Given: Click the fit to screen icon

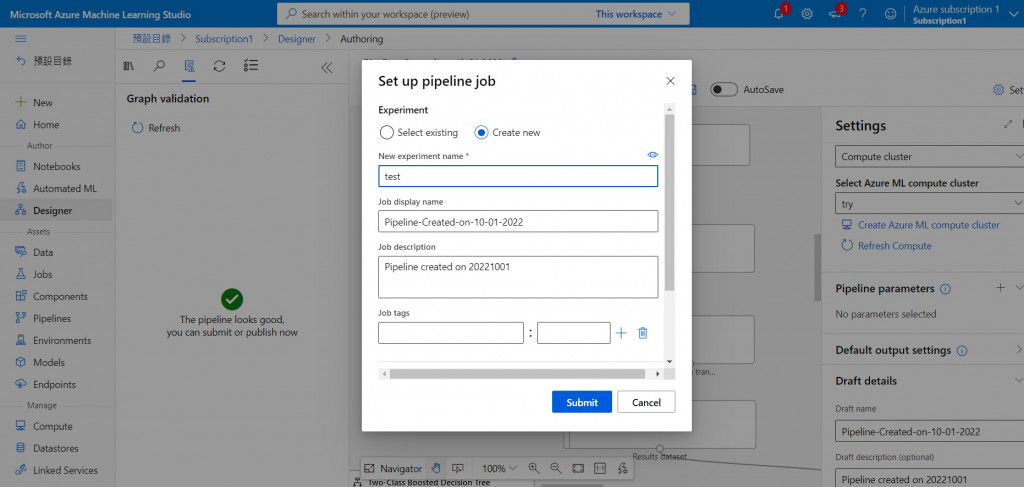Looking at the screenshot, I should [x=578, y=468].
